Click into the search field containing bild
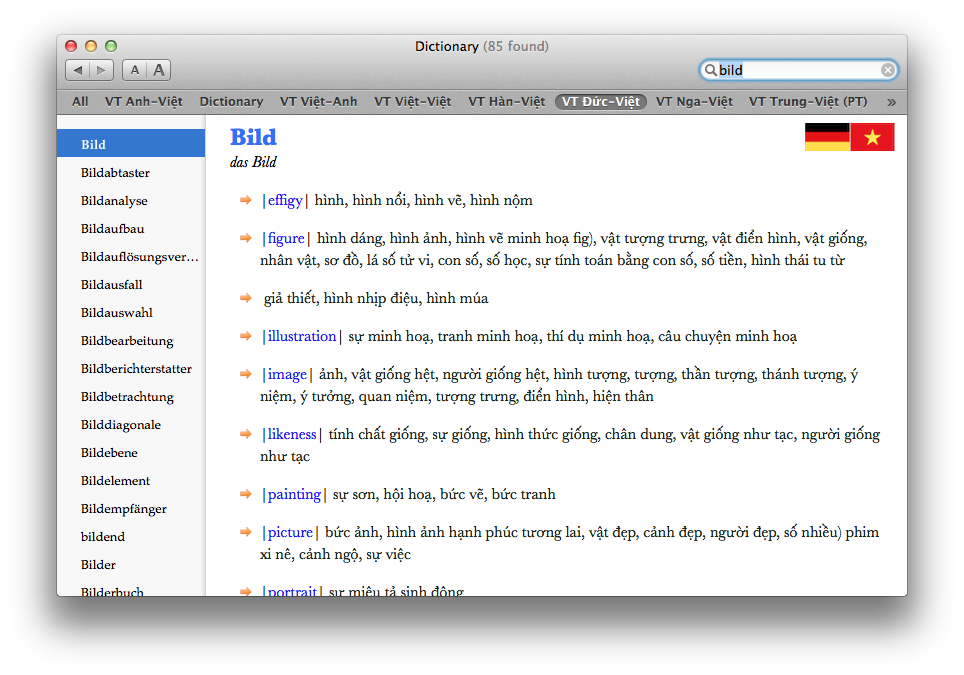Image resolution: width=964 pixels, height=675 pixels. point(799,70)
